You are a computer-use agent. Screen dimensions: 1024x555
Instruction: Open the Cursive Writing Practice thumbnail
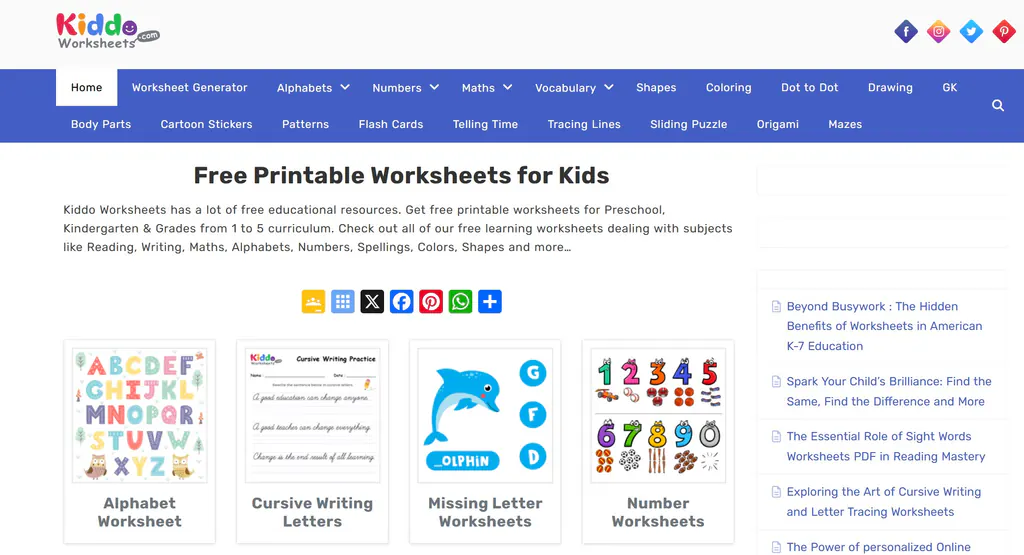click(x=312, y=415)
